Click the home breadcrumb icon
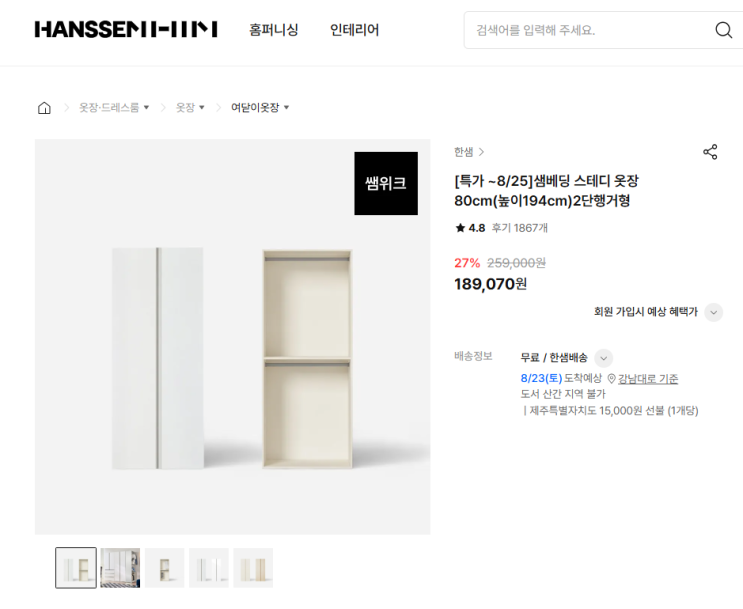 pyautogui.click(x=44, y=108)
